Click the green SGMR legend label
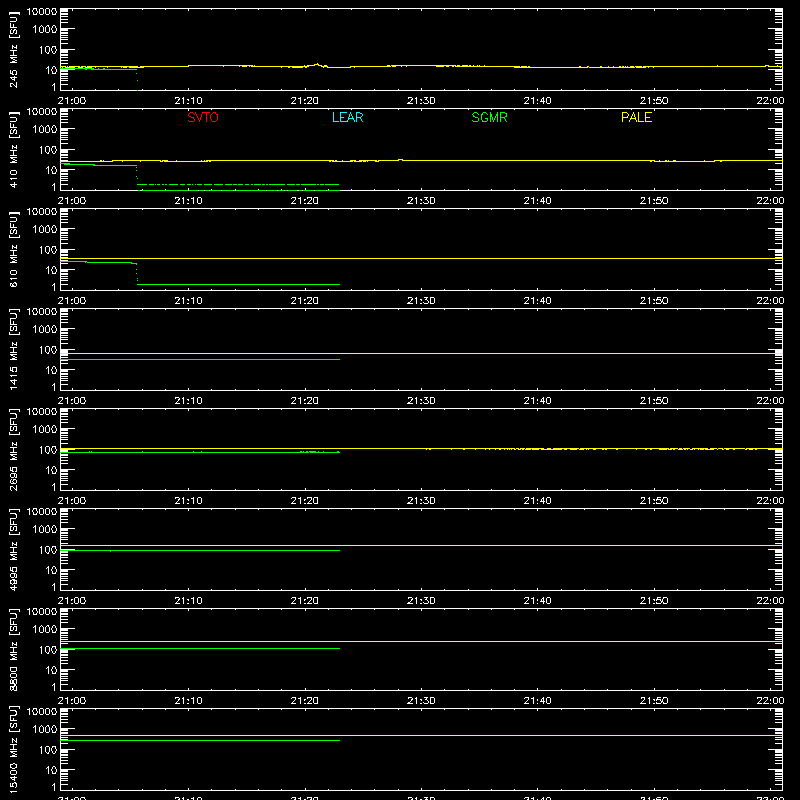Viewport: 800px width, 800px height. pyautogui.click(x=489, y=117)
